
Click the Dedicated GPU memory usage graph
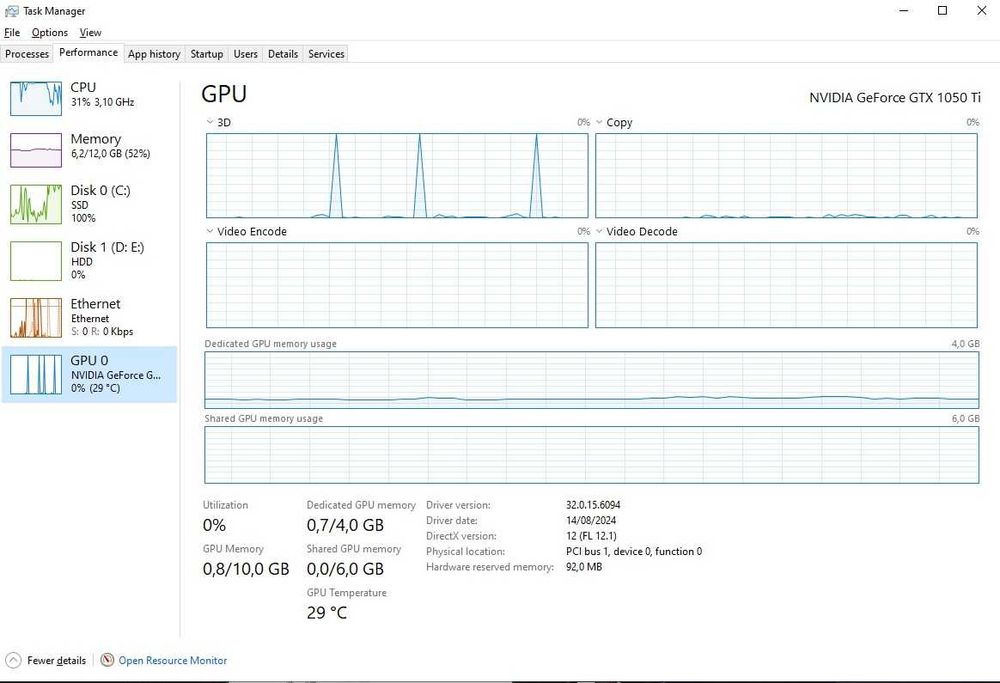591,380
